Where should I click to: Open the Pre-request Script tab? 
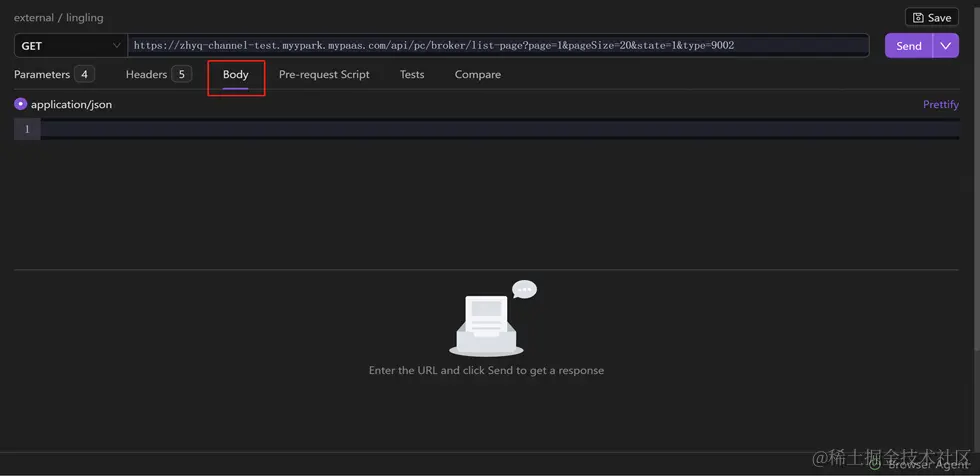[x=324, y=74]
